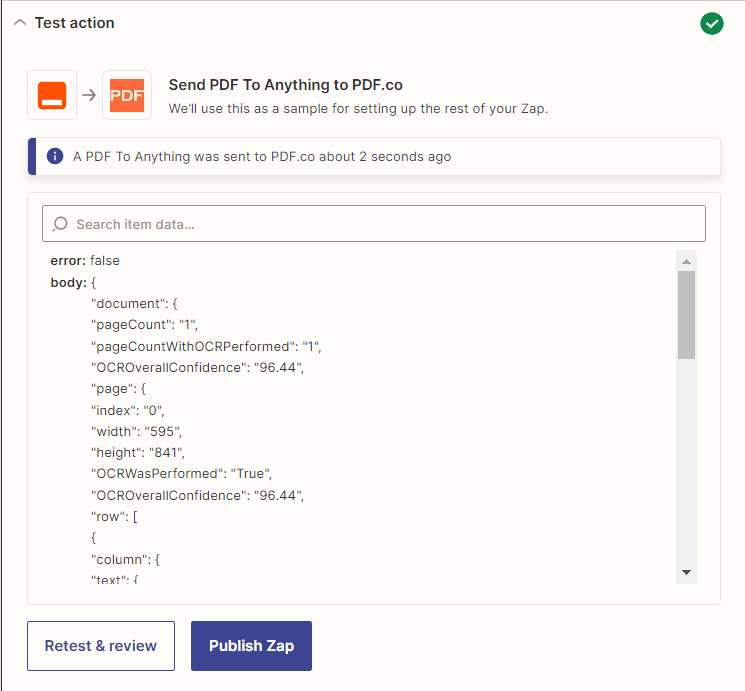Click the PDF sent notification banner
745x691 pixels.
(373, 156)
